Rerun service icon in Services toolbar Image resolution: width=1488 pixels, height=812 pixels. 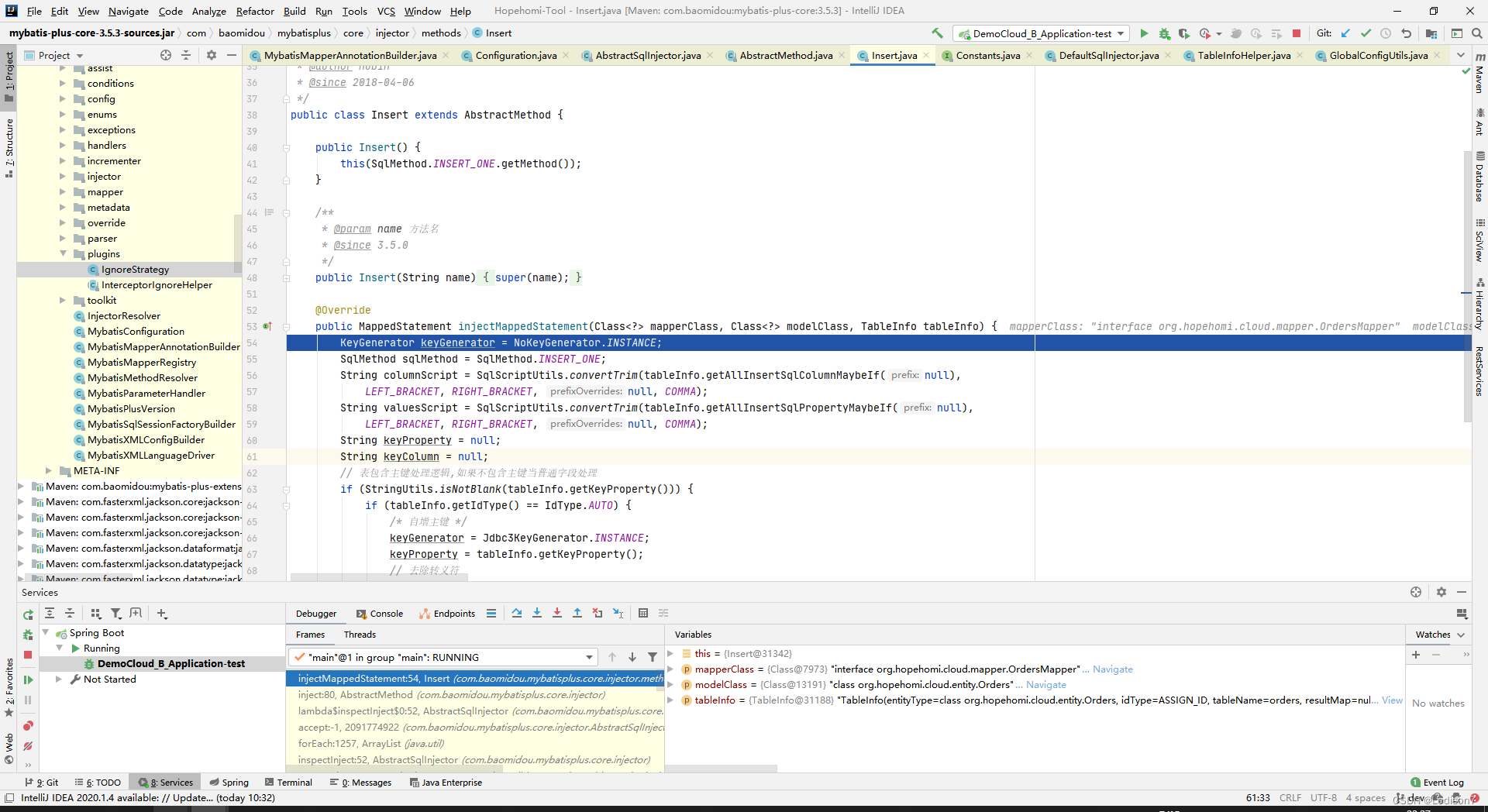pos(28,614)
